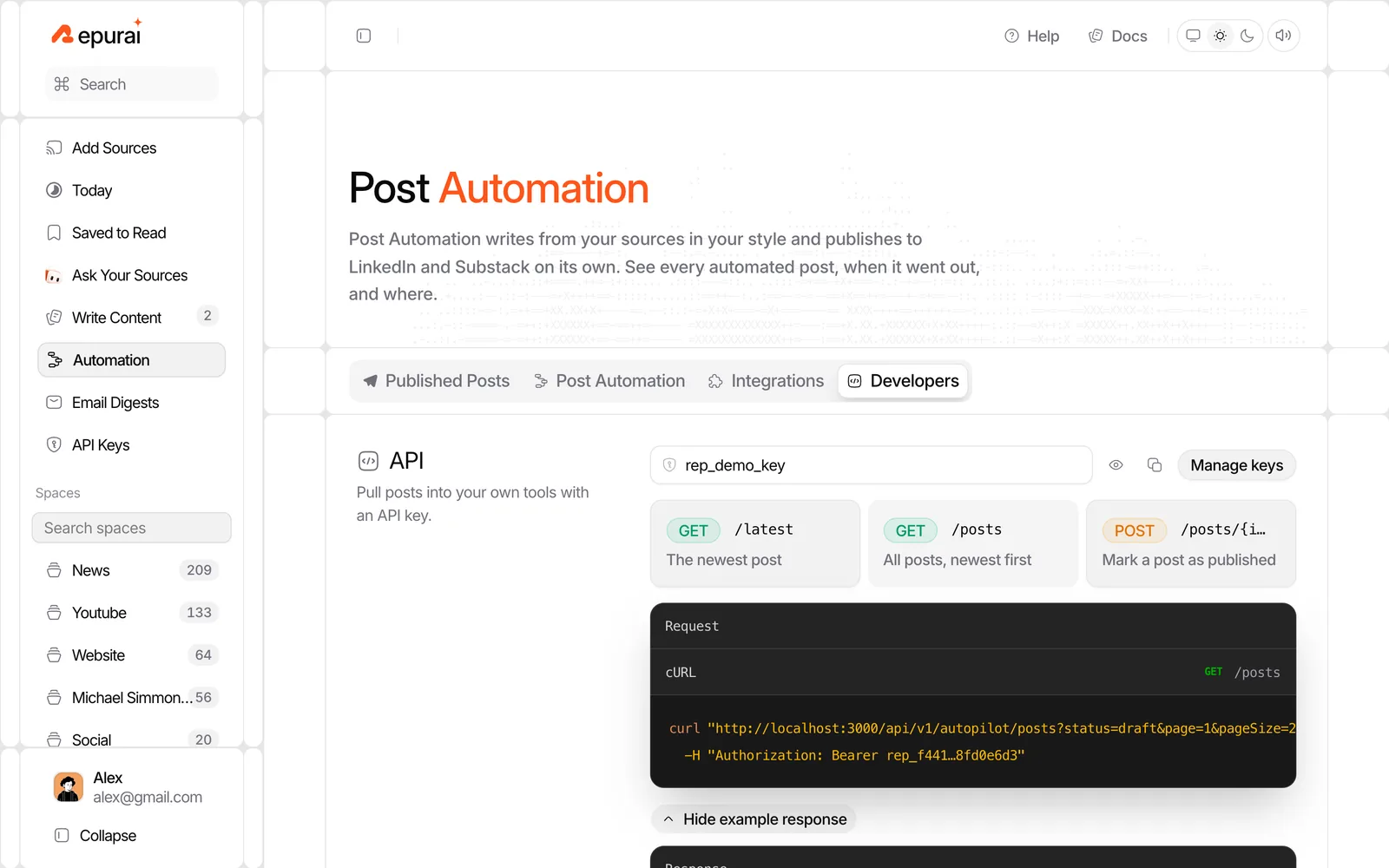Screen dimensions: 1389x868
Task: Switch to Post Automation tab
Action: tap(609, 381)
